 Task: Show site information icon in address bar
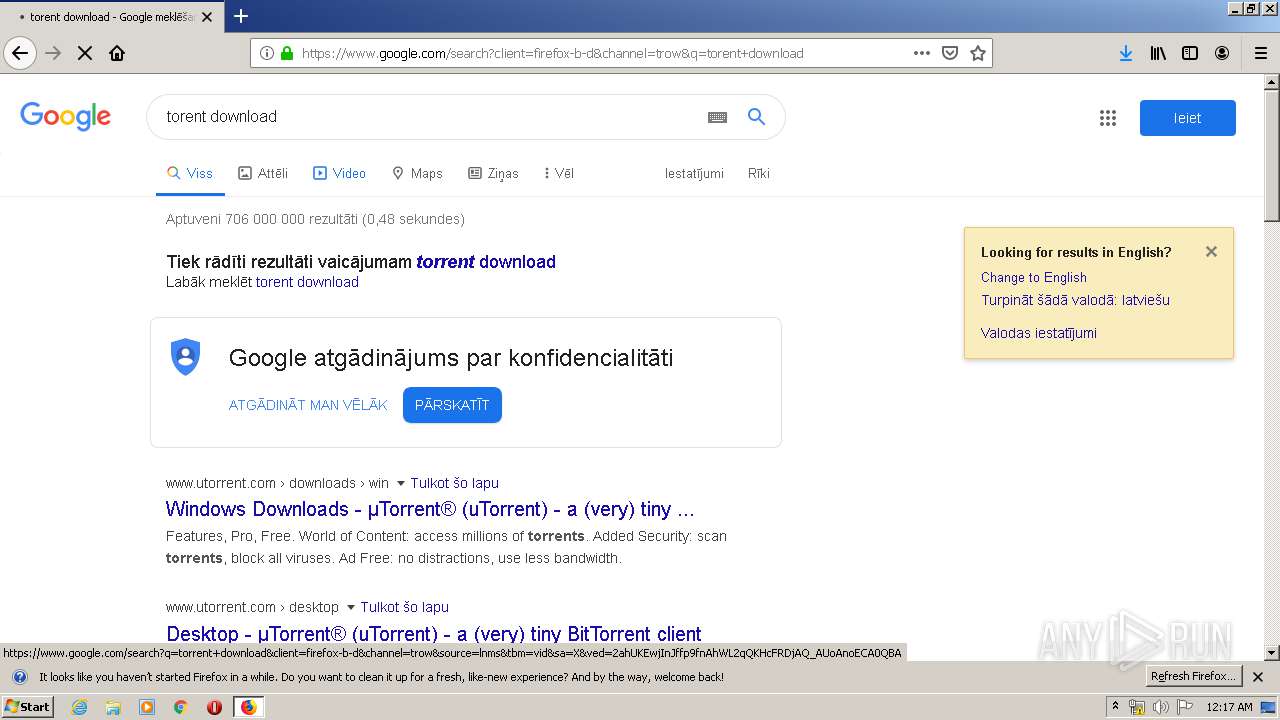267,53
